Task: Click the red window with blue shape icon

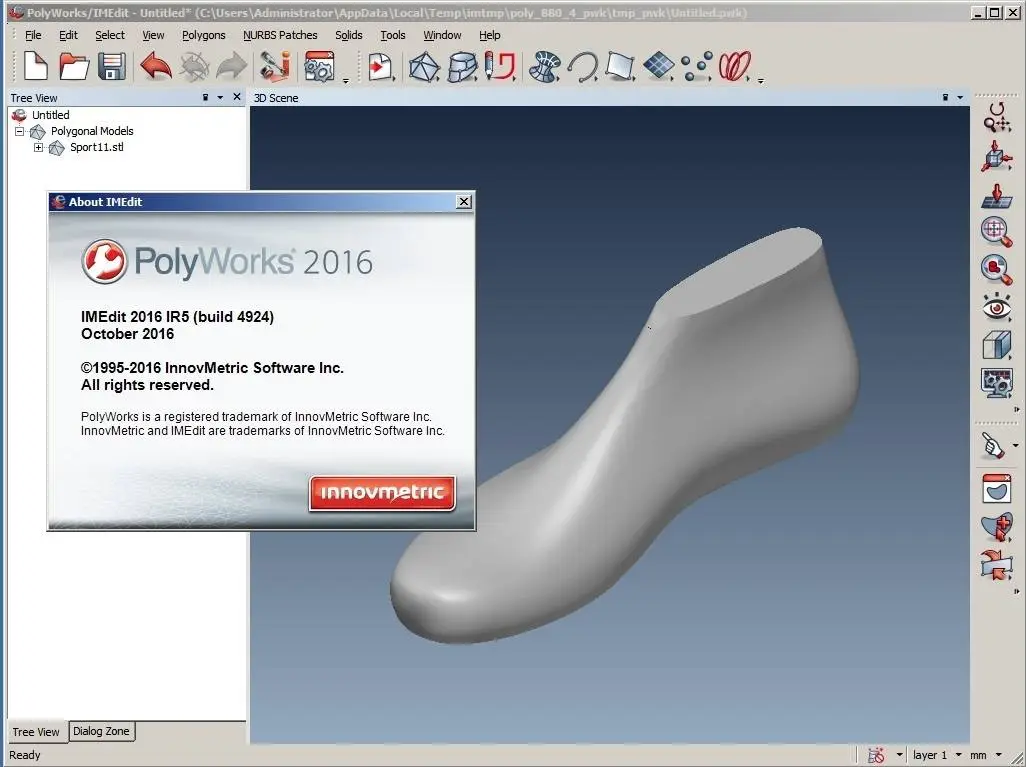Action: point(997,489)
